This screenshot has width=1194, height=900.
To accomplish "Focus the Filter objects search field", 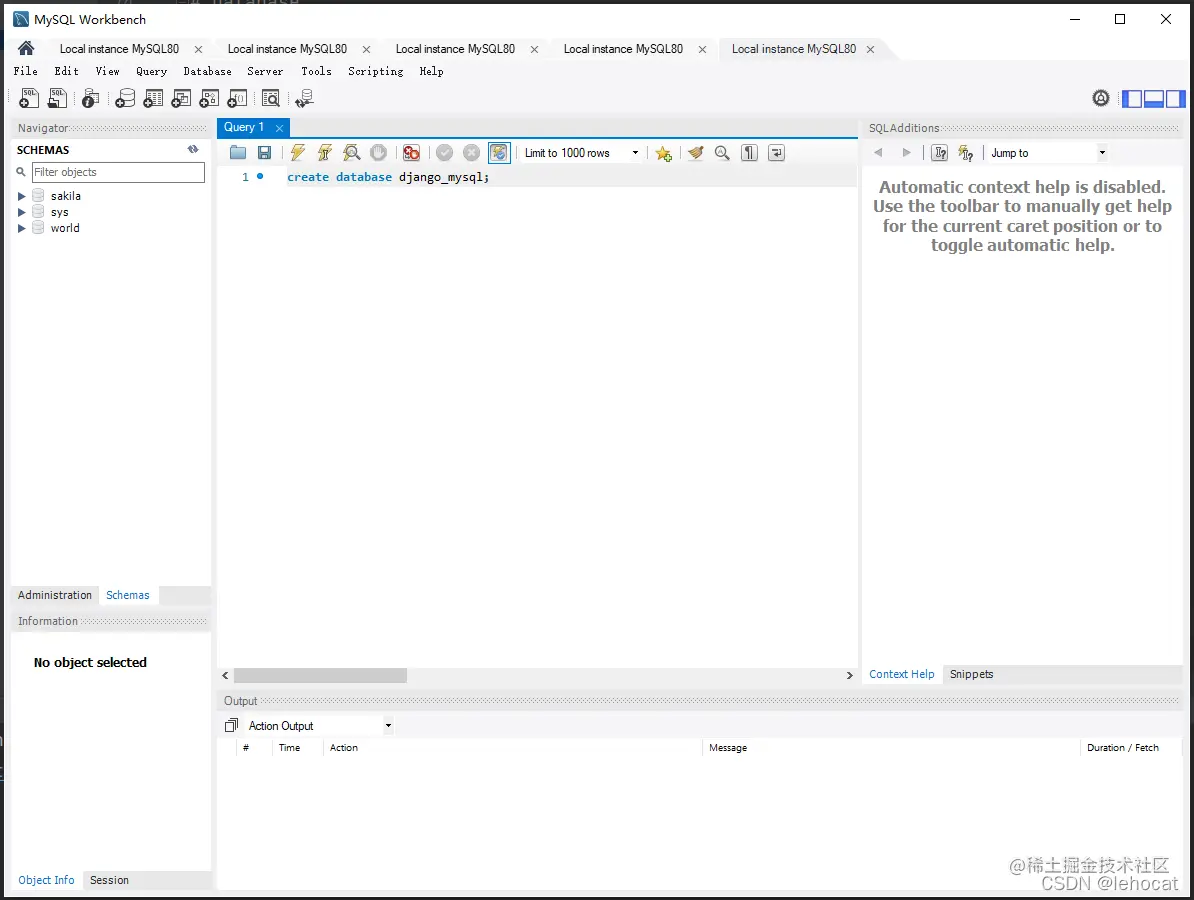I will pyautogui.click(x=118, y=172).
